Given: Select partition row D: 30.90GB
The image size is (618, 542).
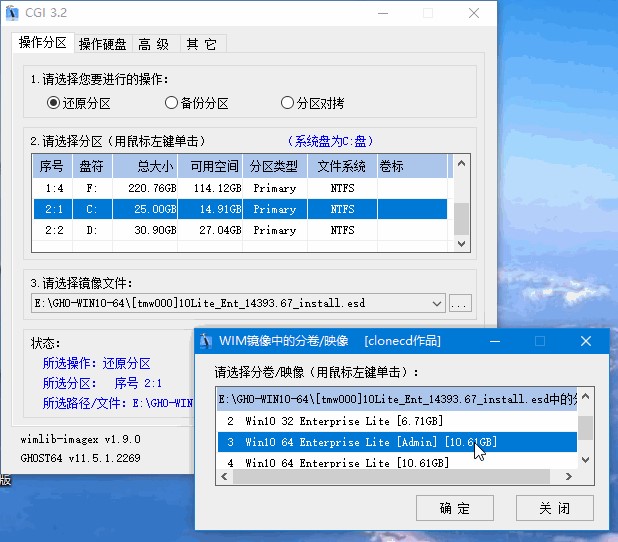Looking at the screenshot, I should point(240,230).
